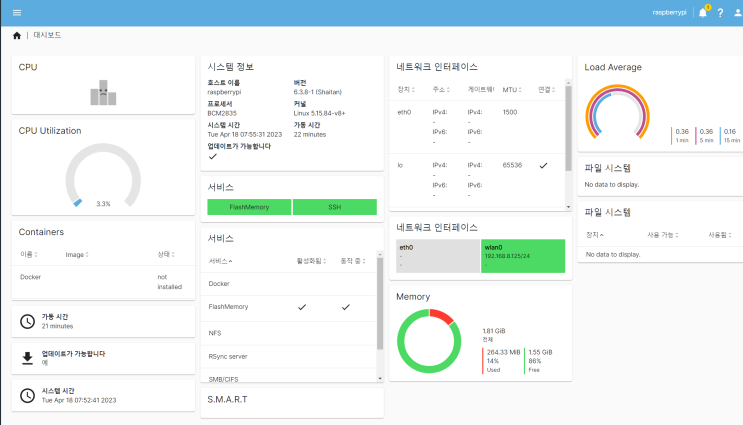The width and height of the screenshot is (743, 425).
Task: Open the user account icon
Action: click(x=738, y=13)
